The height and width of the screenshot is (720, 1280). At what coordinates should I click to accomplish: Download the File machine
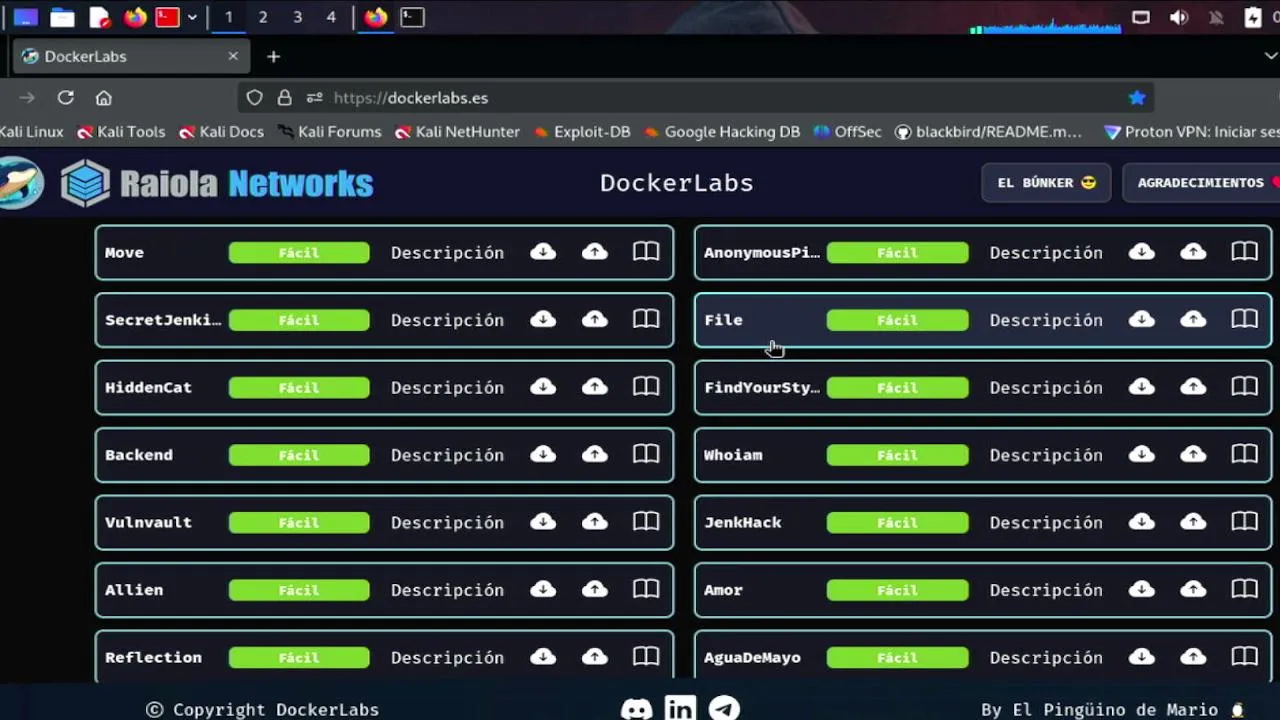coord(1142,319)
